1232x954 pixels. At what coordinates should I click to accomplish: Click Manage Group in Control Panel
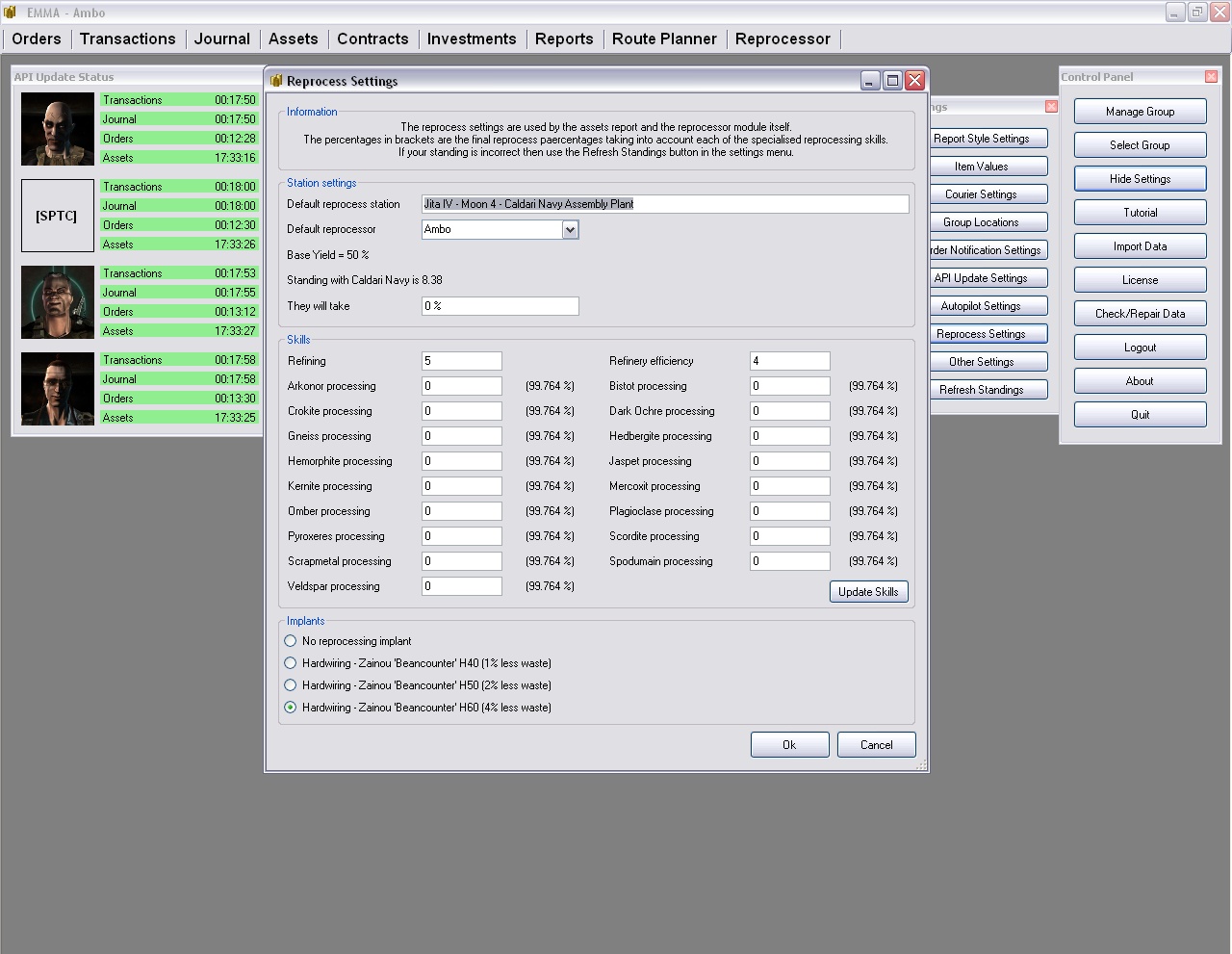pos(1140,112)
